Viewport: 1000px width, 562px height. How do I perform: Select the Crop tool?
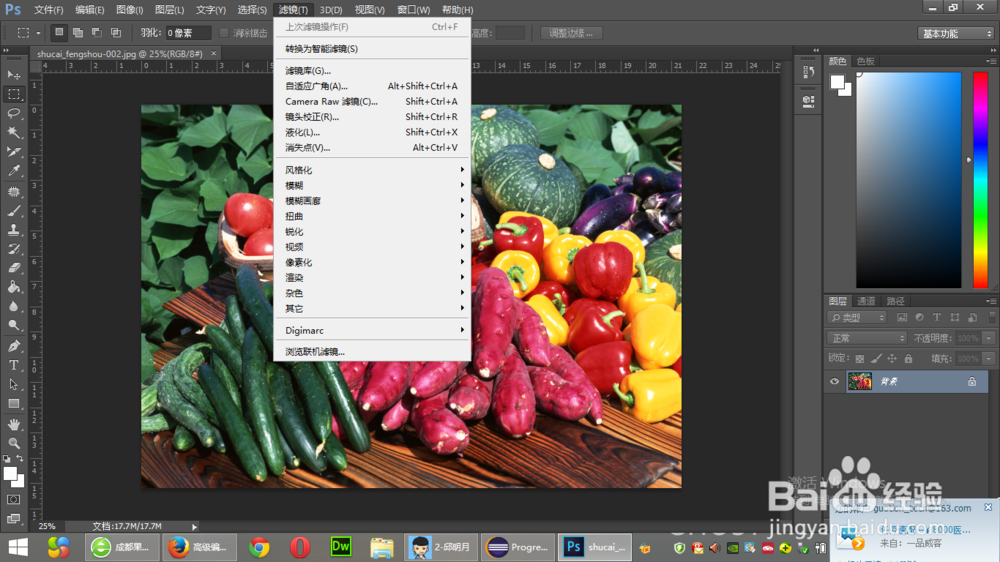pos(13,152)
